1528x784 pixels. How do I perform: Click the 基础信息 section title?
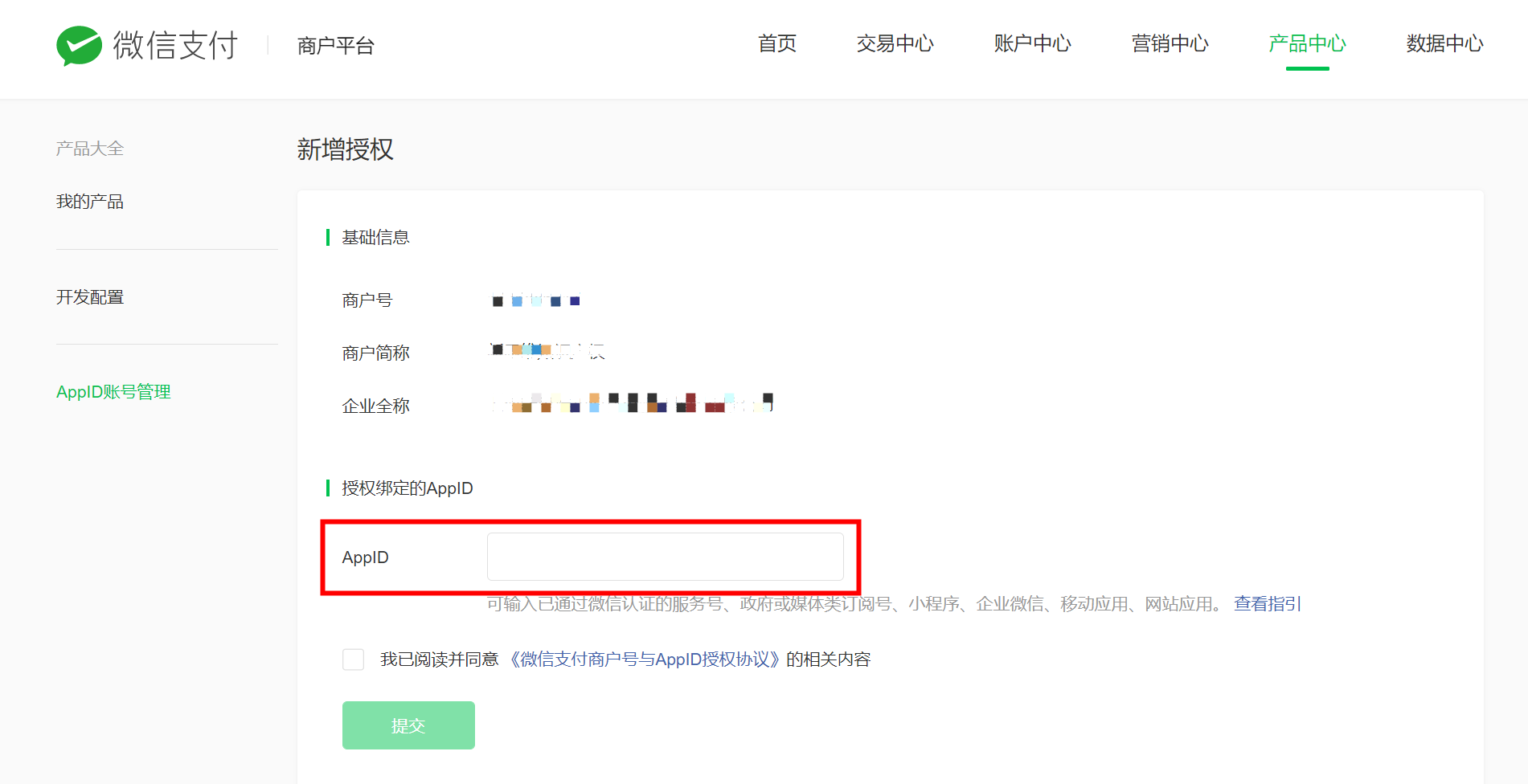[x=375, y=238]
